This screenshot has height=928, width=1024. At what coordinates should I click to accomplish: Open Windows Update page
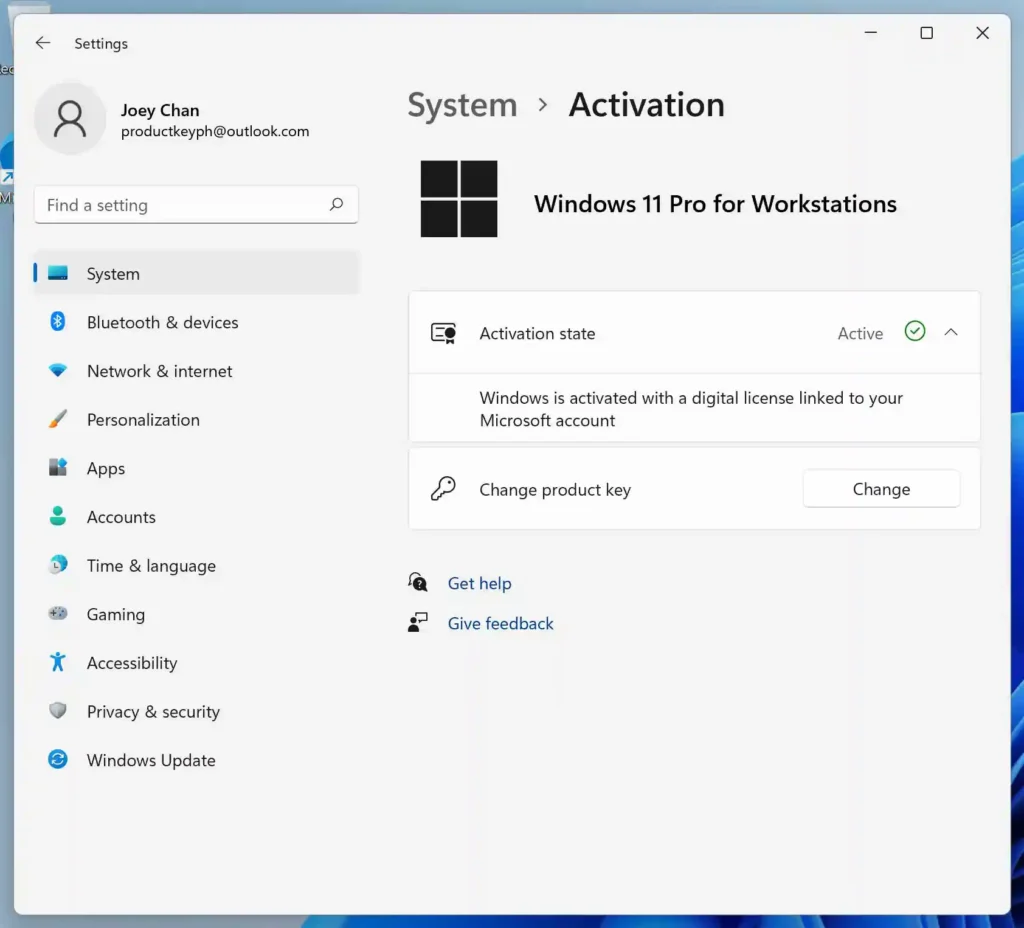[x=197, y=760]
